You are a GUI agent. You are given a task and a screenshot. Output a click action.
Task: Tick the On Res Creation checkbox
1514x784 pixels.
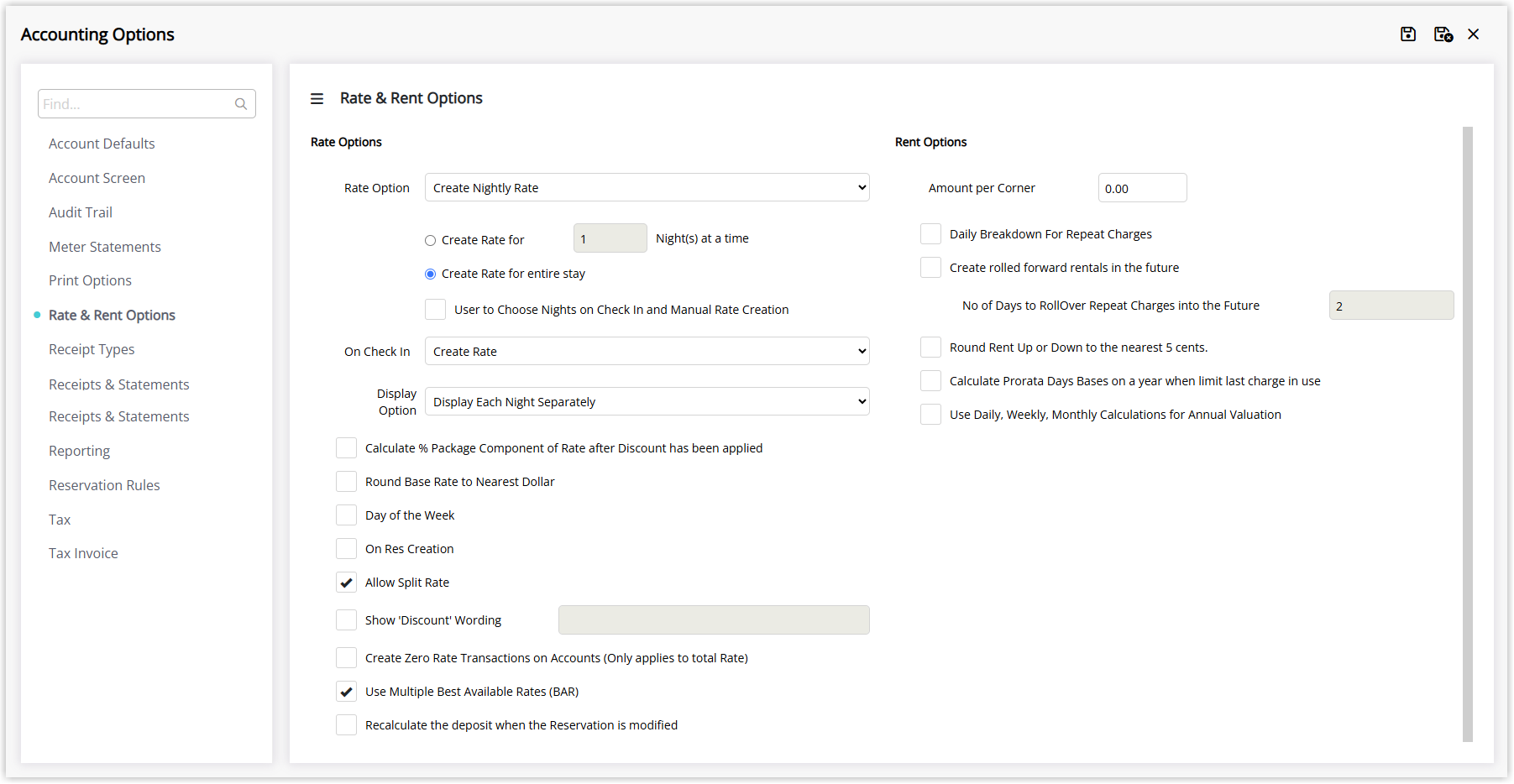click(346, 549)
